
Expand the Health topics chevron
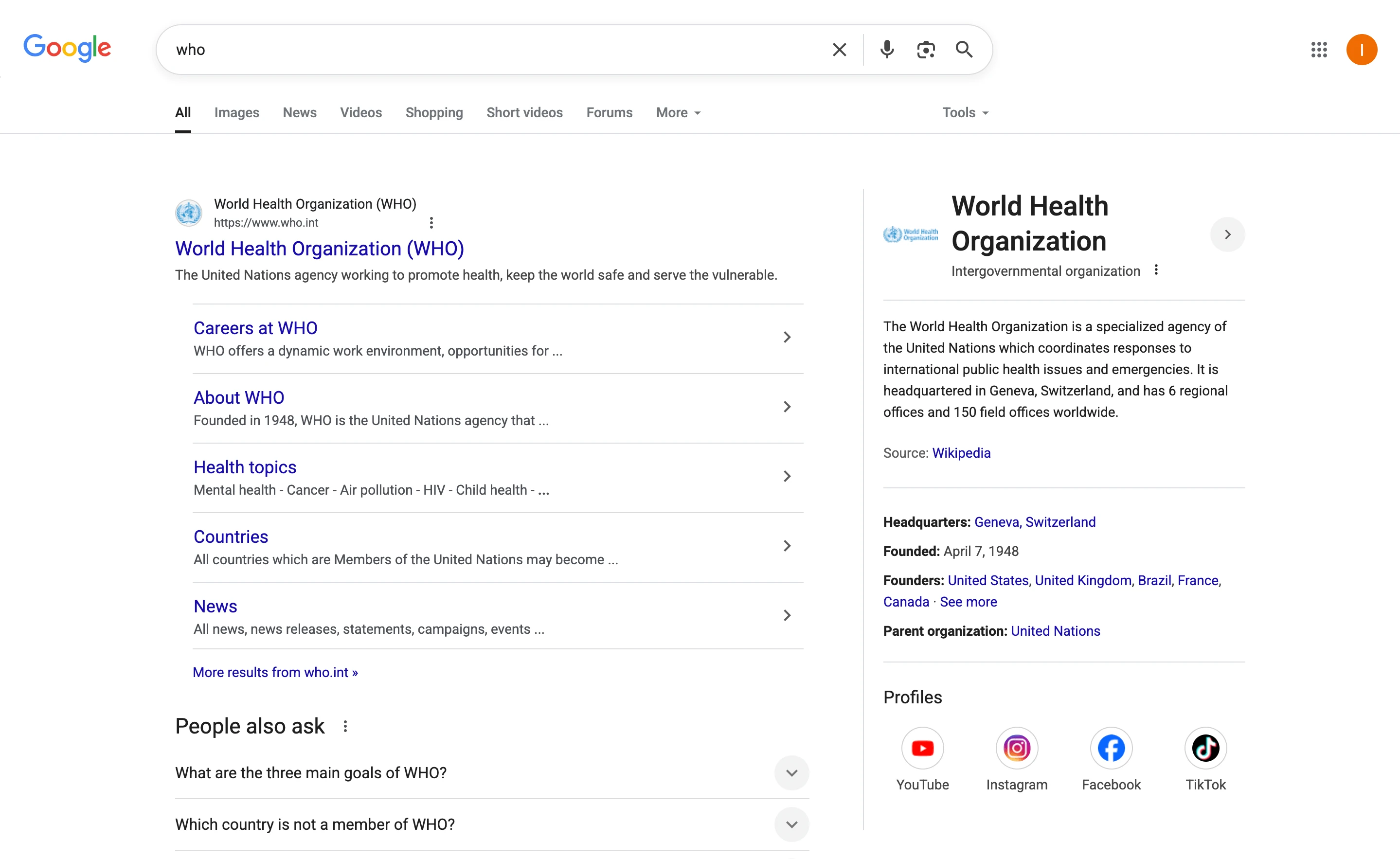(787, 476)
